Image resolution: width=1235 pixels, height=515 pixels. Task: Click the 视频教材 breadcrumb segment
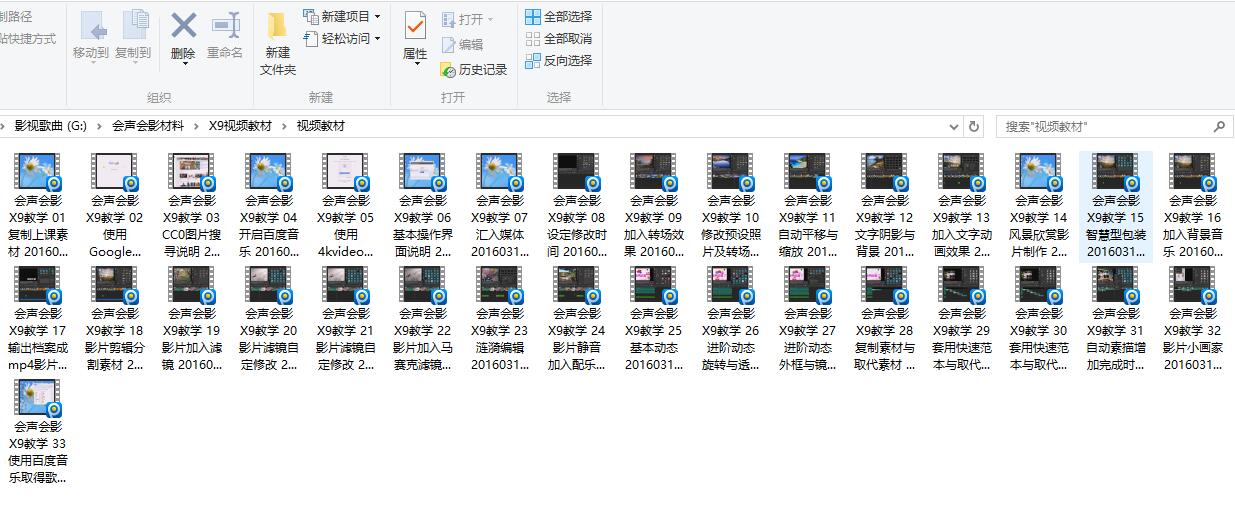point(321,127)
